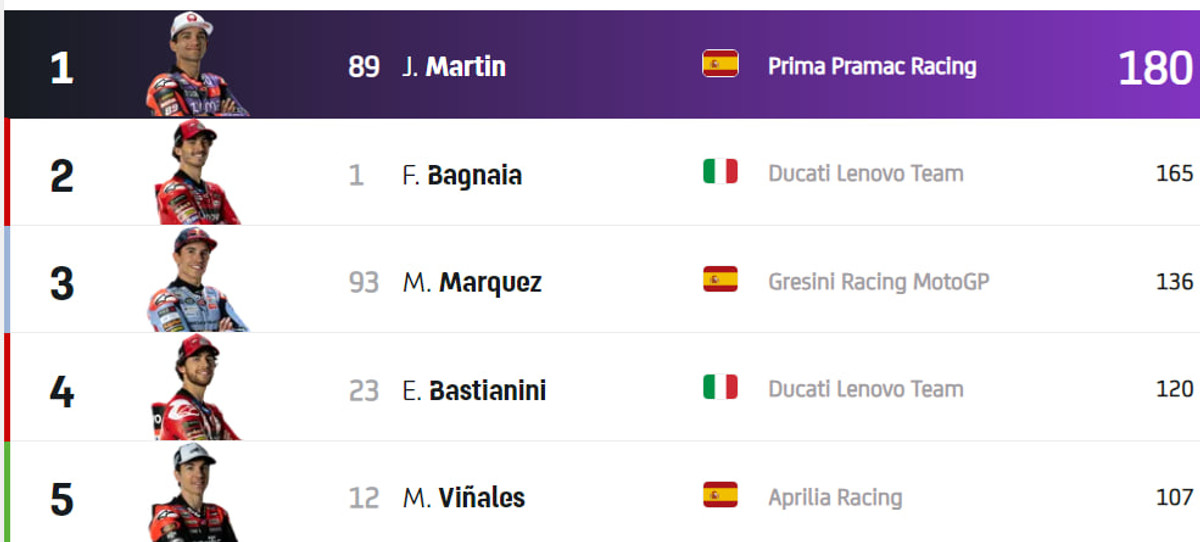Click the Italian flag beside F. Bagnaia
The width and height of the screenshot is (1200, 542).
point(720,172)
